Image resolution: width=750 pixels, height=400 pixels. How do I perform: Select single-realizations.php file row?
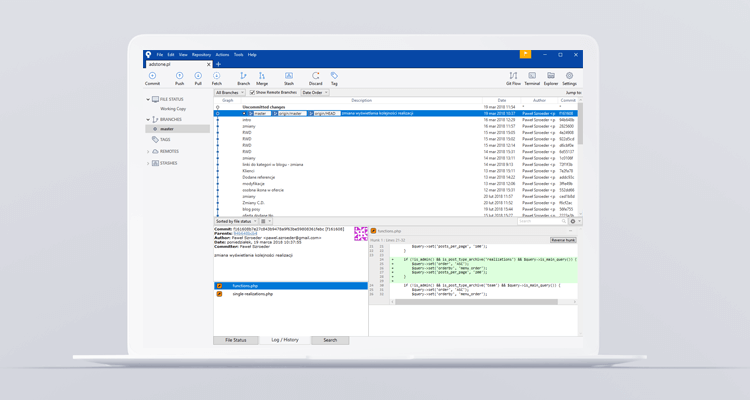coord(290,294)
